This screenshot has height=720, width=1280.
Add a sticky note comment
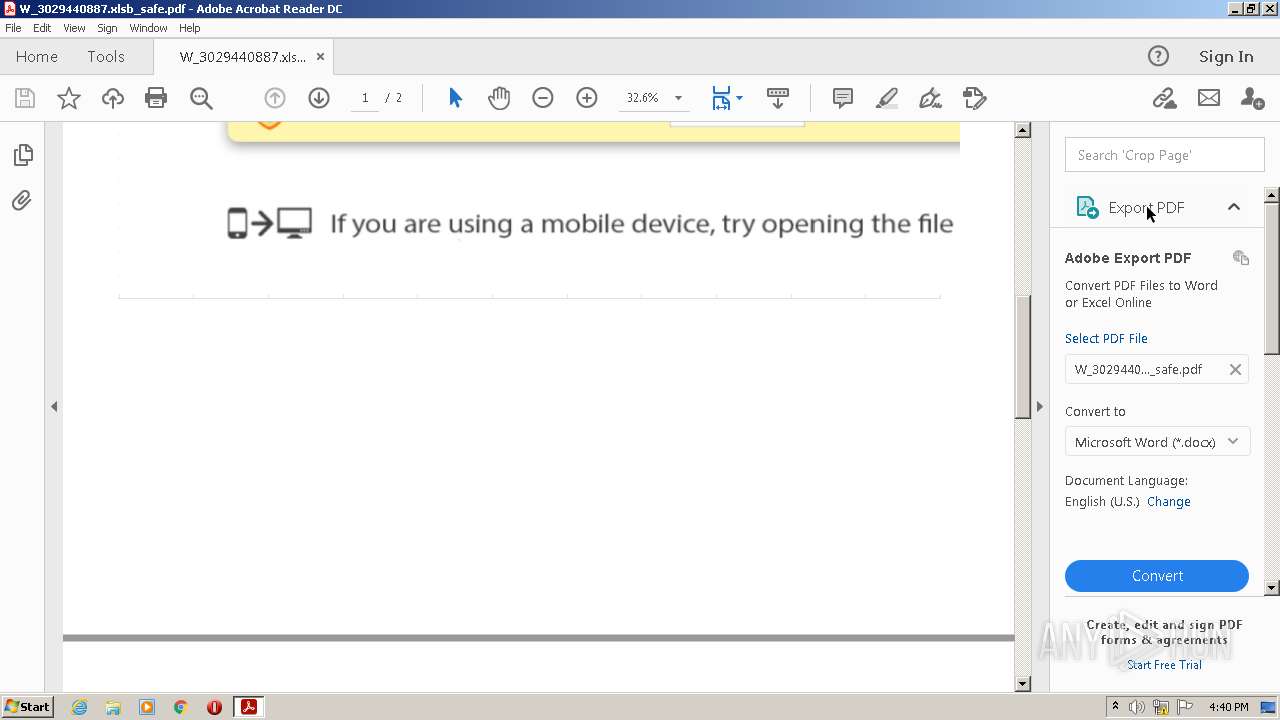pos(843,98)
